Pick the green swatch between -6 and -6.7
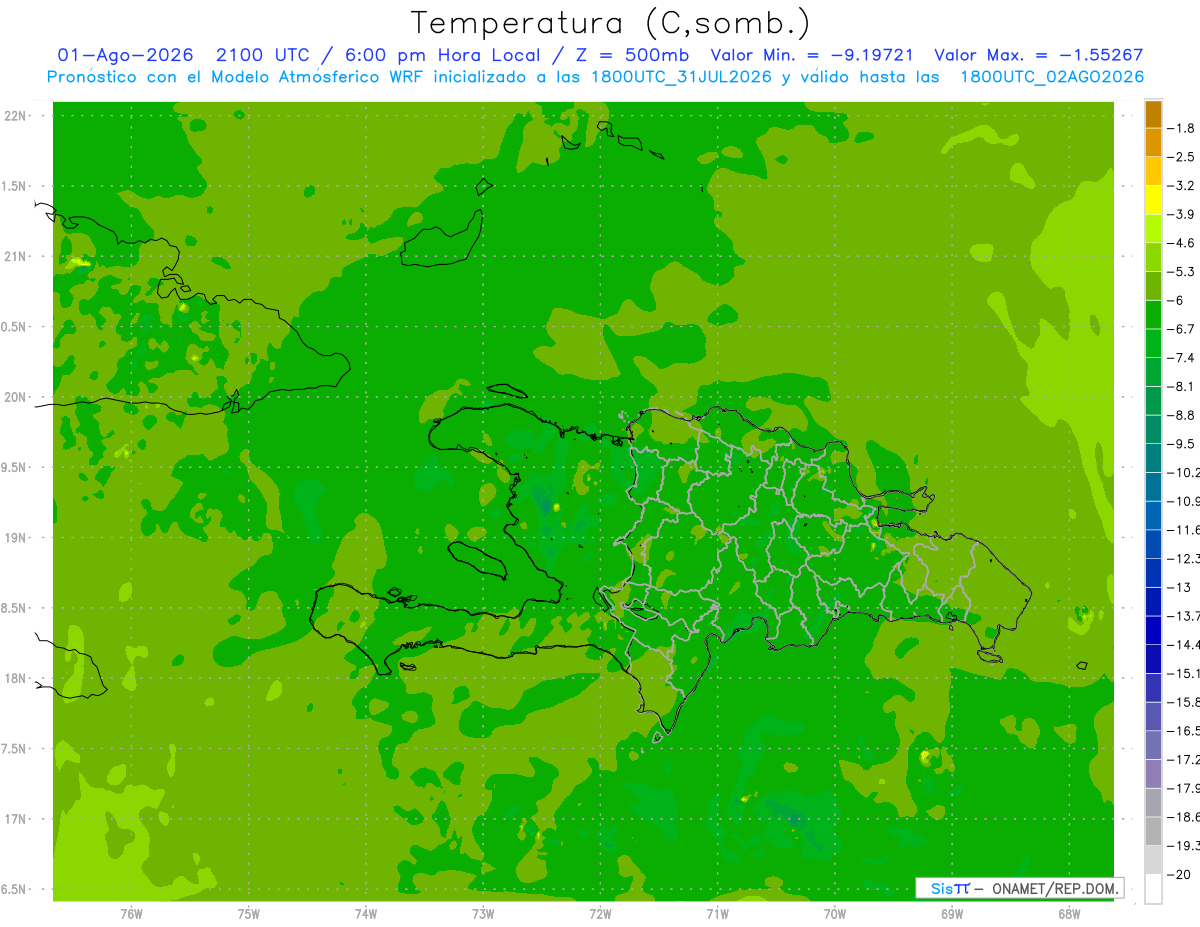1200x927 pixels. tap(1153, 315)
